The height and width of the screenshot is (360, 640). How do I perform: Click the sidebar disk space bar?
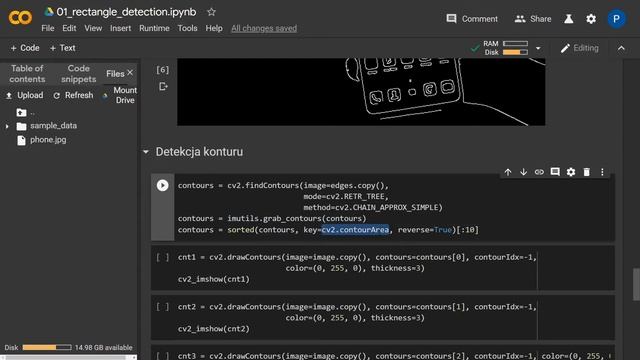point(47,347)
